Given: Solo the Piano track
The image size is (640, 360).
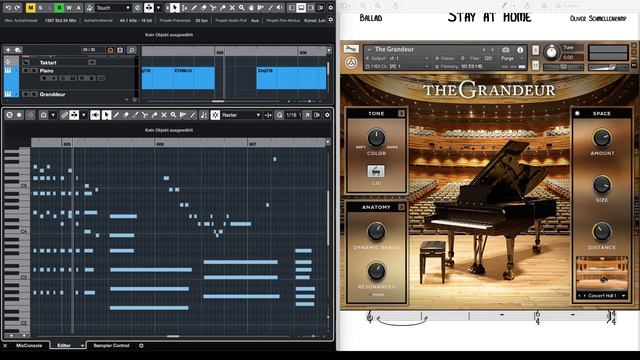Looking at the screenshot, I should point(34,71).
